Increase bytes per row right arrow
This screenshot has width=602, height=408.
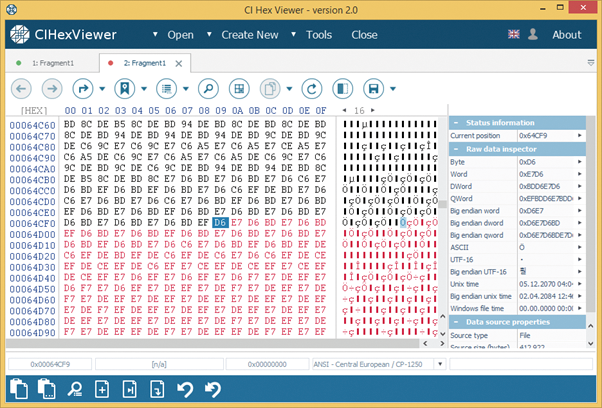pyautogui.click(x=372, y=110)
